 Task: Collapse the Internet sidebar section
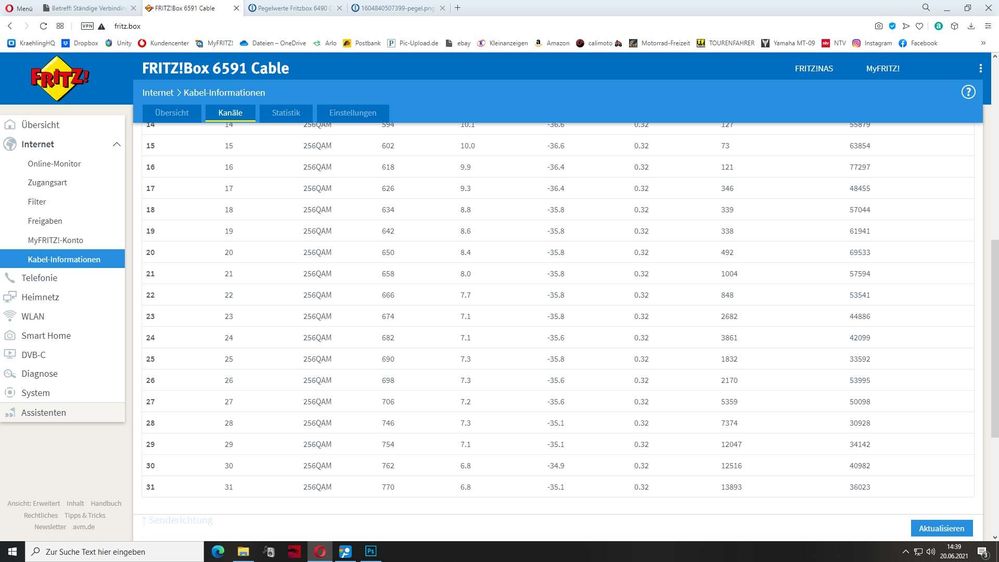coord(117,145)
